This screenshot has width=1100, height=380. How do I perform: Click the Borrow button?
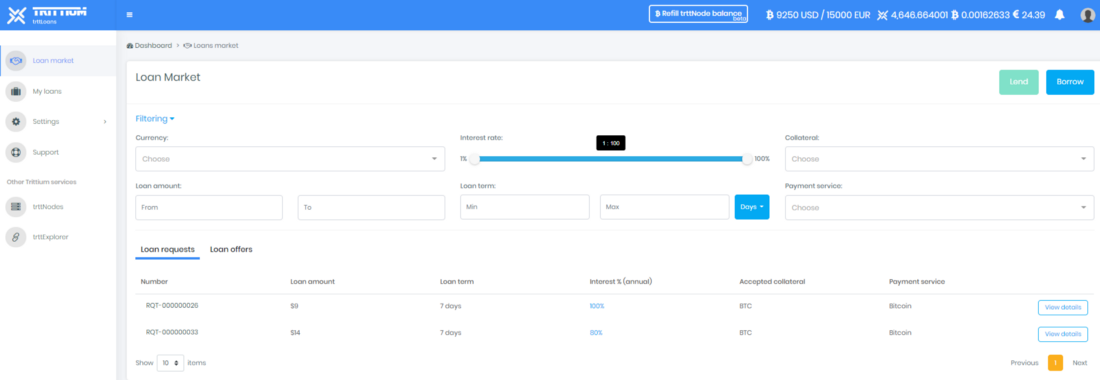tap(1070, 82)
